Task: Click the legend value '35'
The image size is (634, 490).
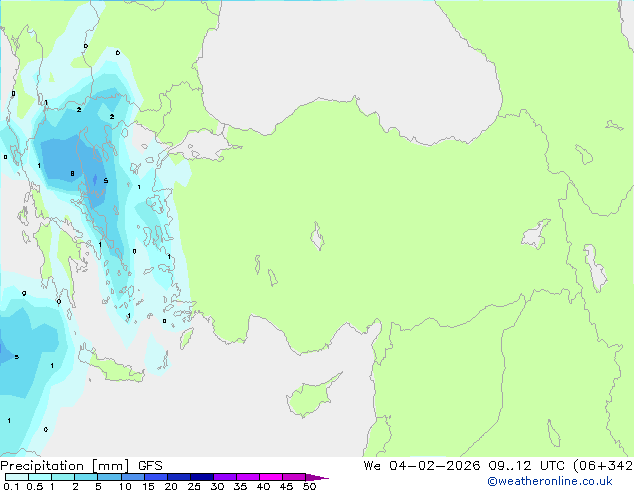Action: point(240,486)
